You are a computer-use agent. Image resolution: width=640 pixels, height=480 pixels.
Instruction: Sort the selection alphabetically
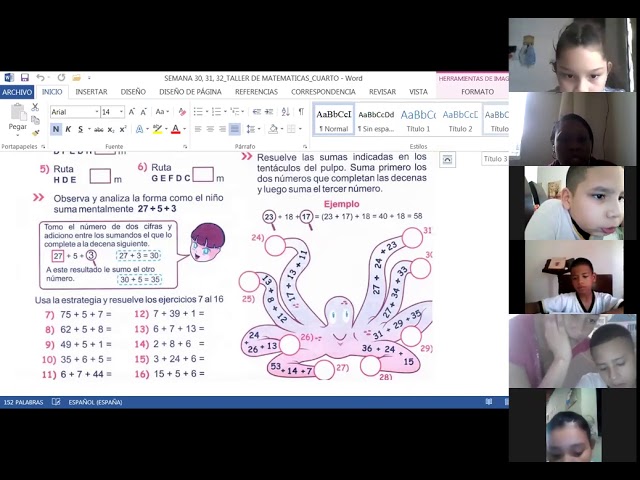point(285,112)
